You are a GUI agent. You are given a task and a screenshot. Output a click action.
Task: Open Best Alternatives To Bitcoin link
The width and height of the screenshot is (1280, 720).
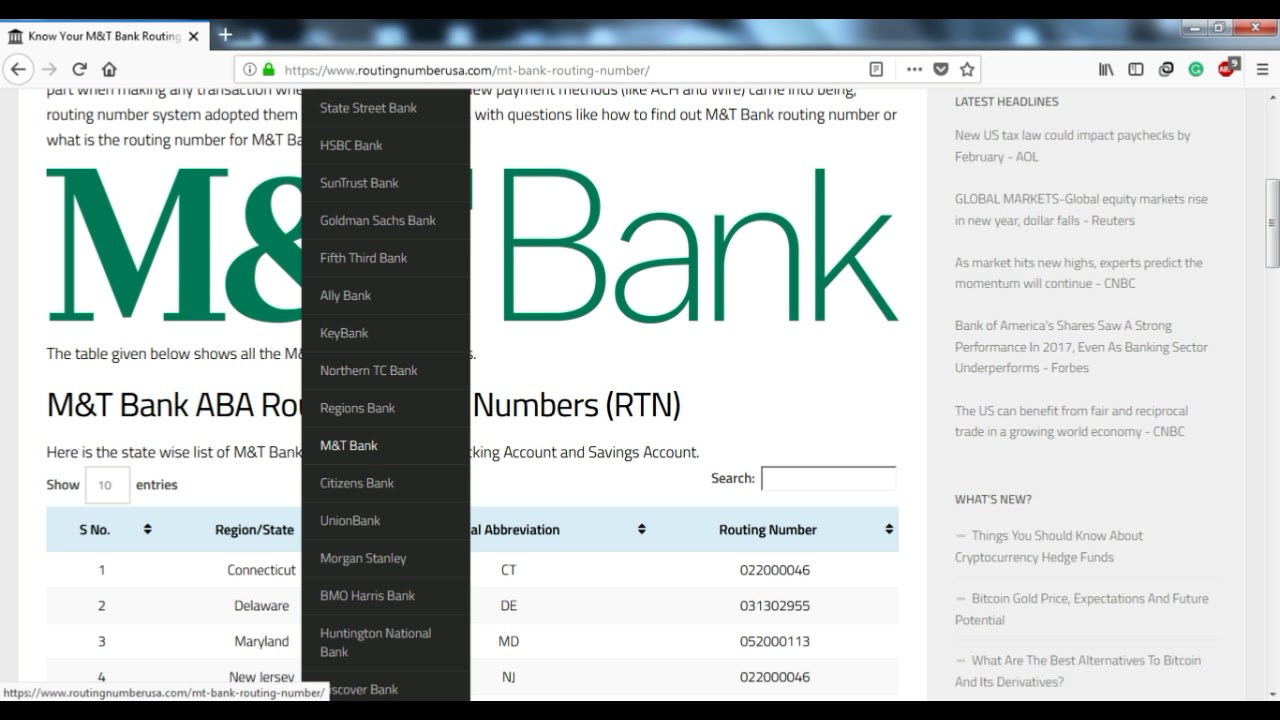pyautogui.click(x=1078, y=671)
